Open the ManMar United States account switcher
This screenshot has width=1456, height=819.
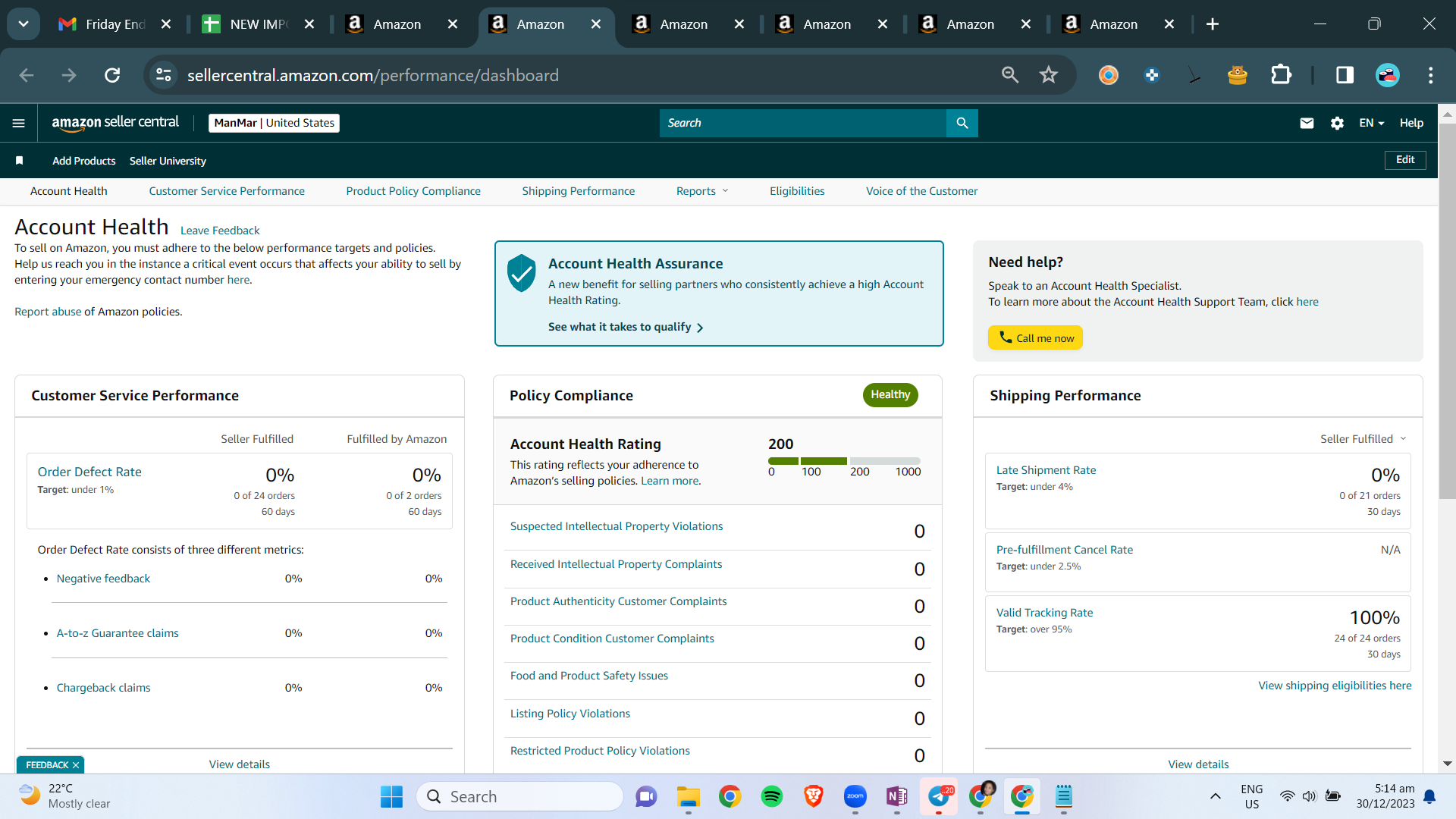point(274,123)
